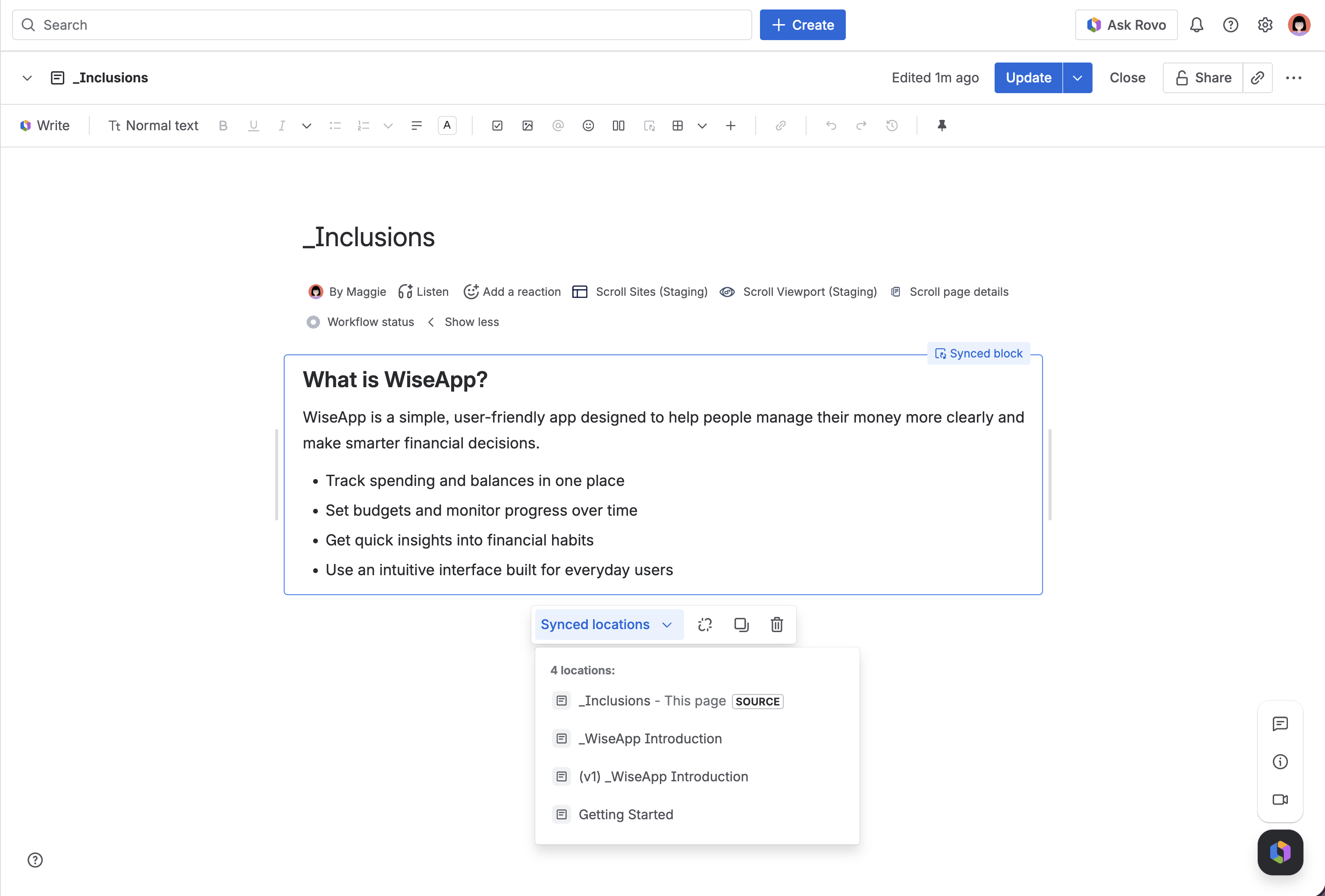This screenshot has height=896, width=1325.
Task: Open Workflow status
Action: [360, 322]
